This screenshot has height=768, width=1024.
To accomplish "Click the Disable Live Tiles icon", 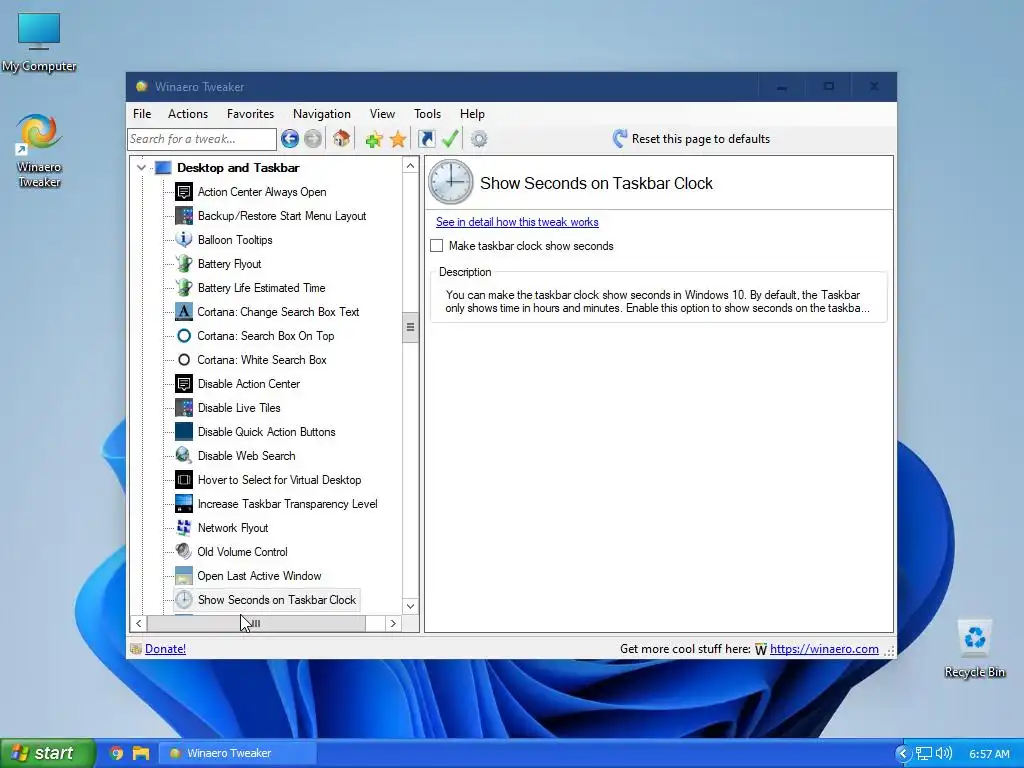I will [184, 408].
